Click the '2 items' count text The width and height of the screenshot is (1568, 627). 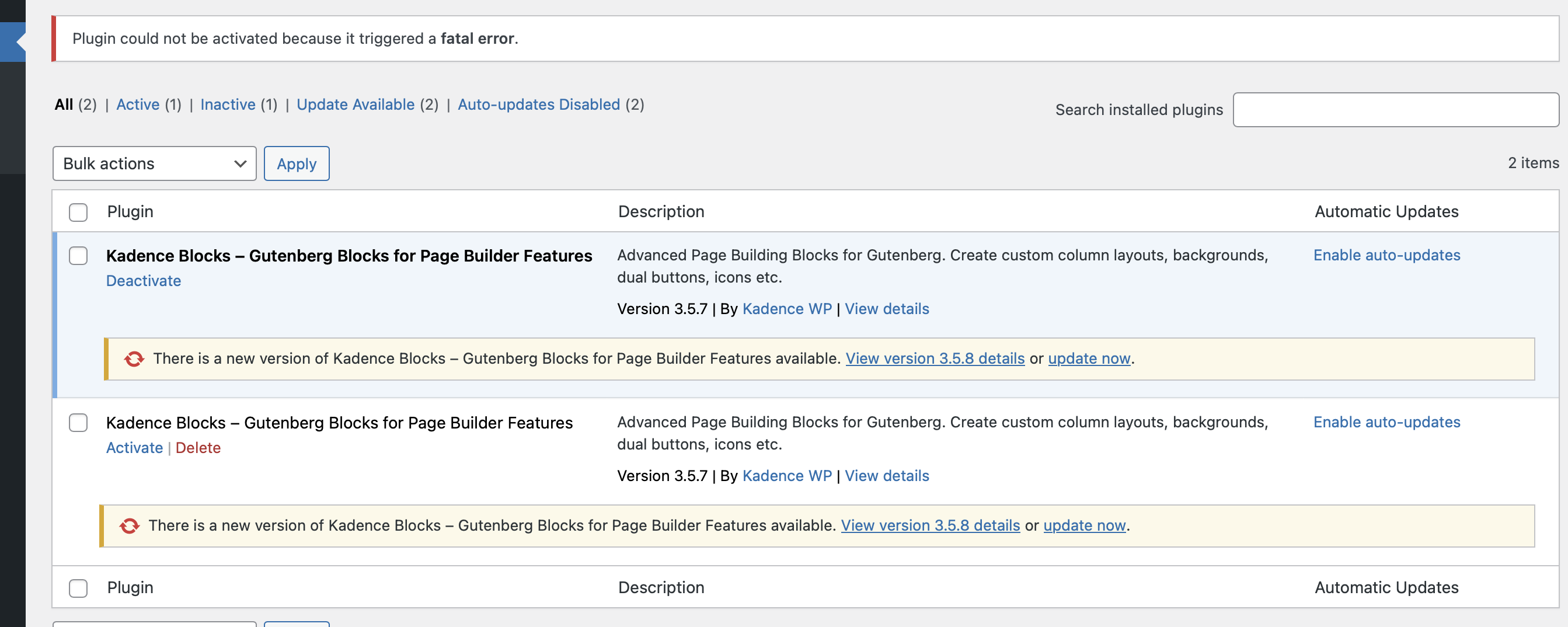pyautogui.click(x=1534, y=162)
